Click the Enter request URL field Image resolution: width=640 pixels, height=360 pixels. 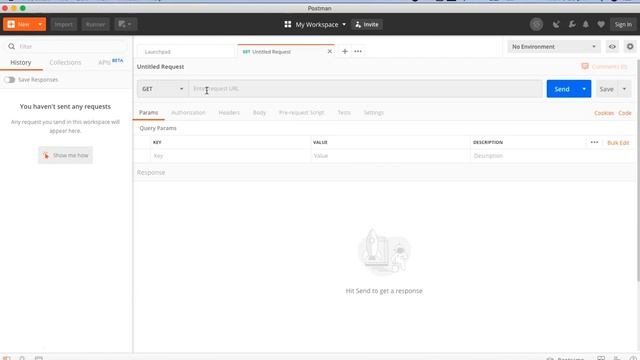365,89
